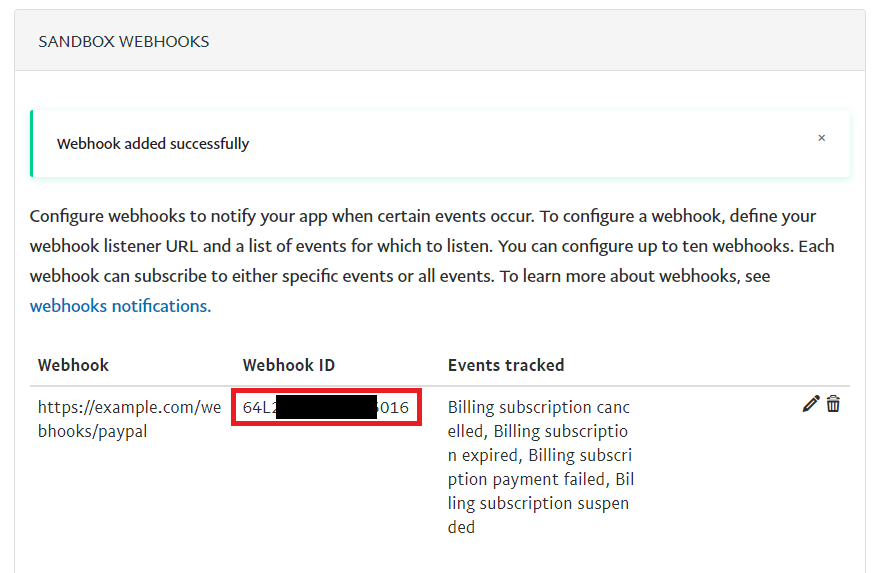Viewport: 887px width, 573px height.
Task: Click the SANDBOX WEBHOOKS section heading
Action: pos(124,41)
